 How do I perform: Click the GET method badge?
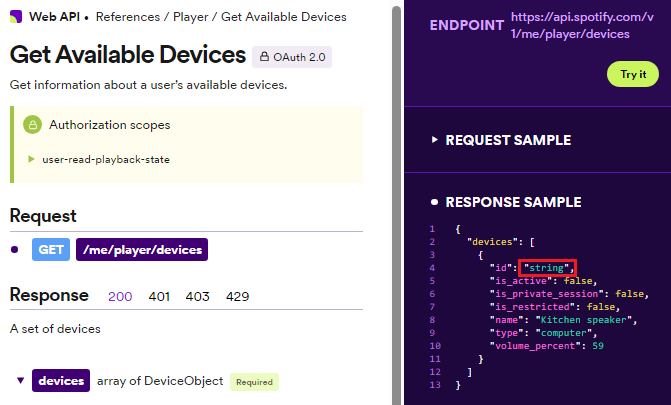tap(51, 250)
